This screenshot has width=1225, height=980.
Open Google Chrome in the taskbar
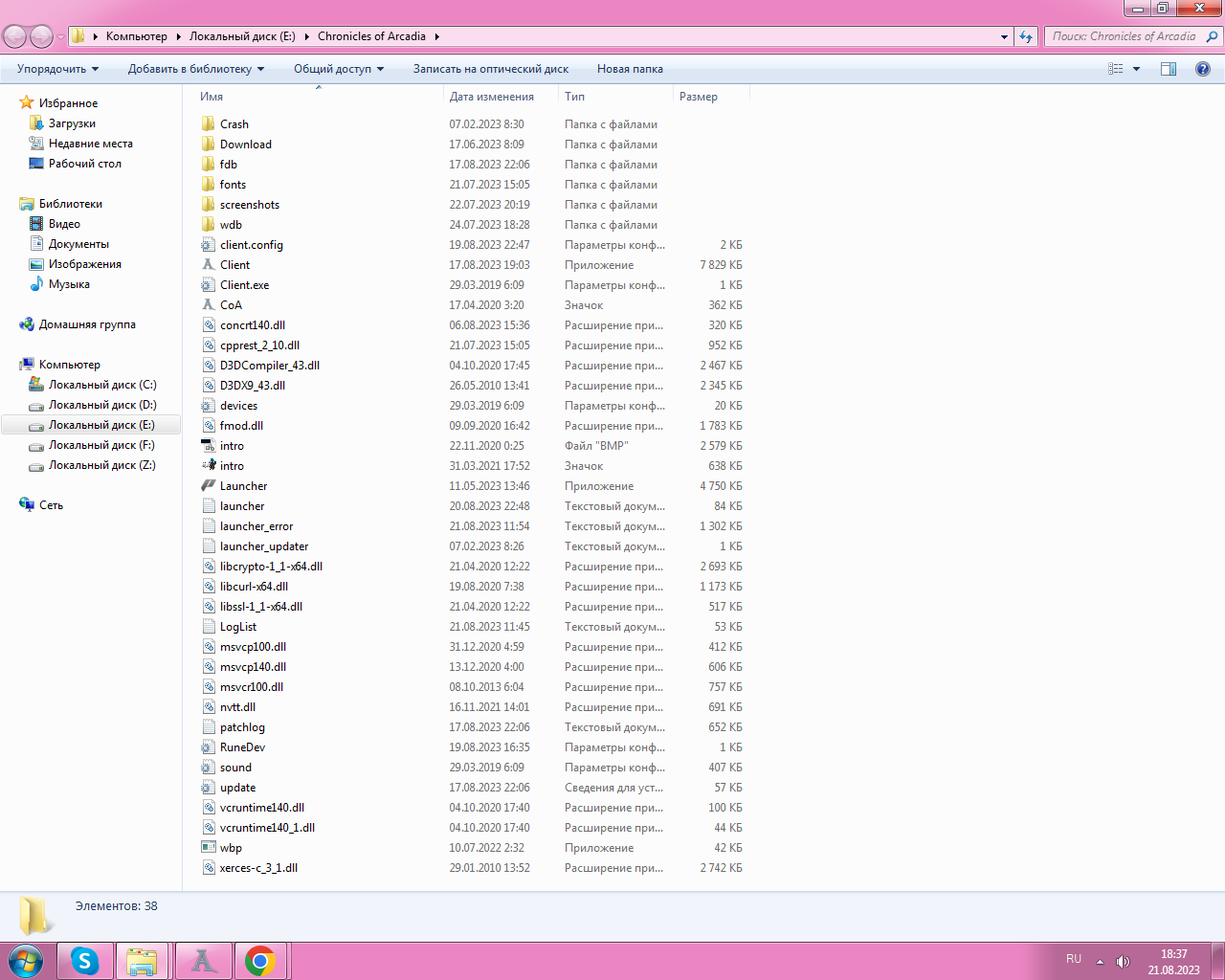[x=259, y=961]
